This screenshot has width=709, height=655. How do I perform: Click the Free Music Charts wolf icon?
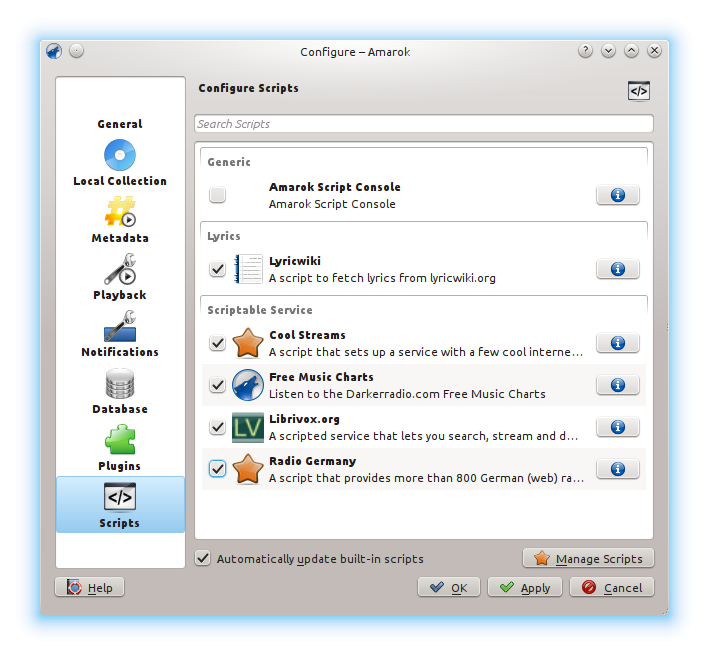click(248, 385)
